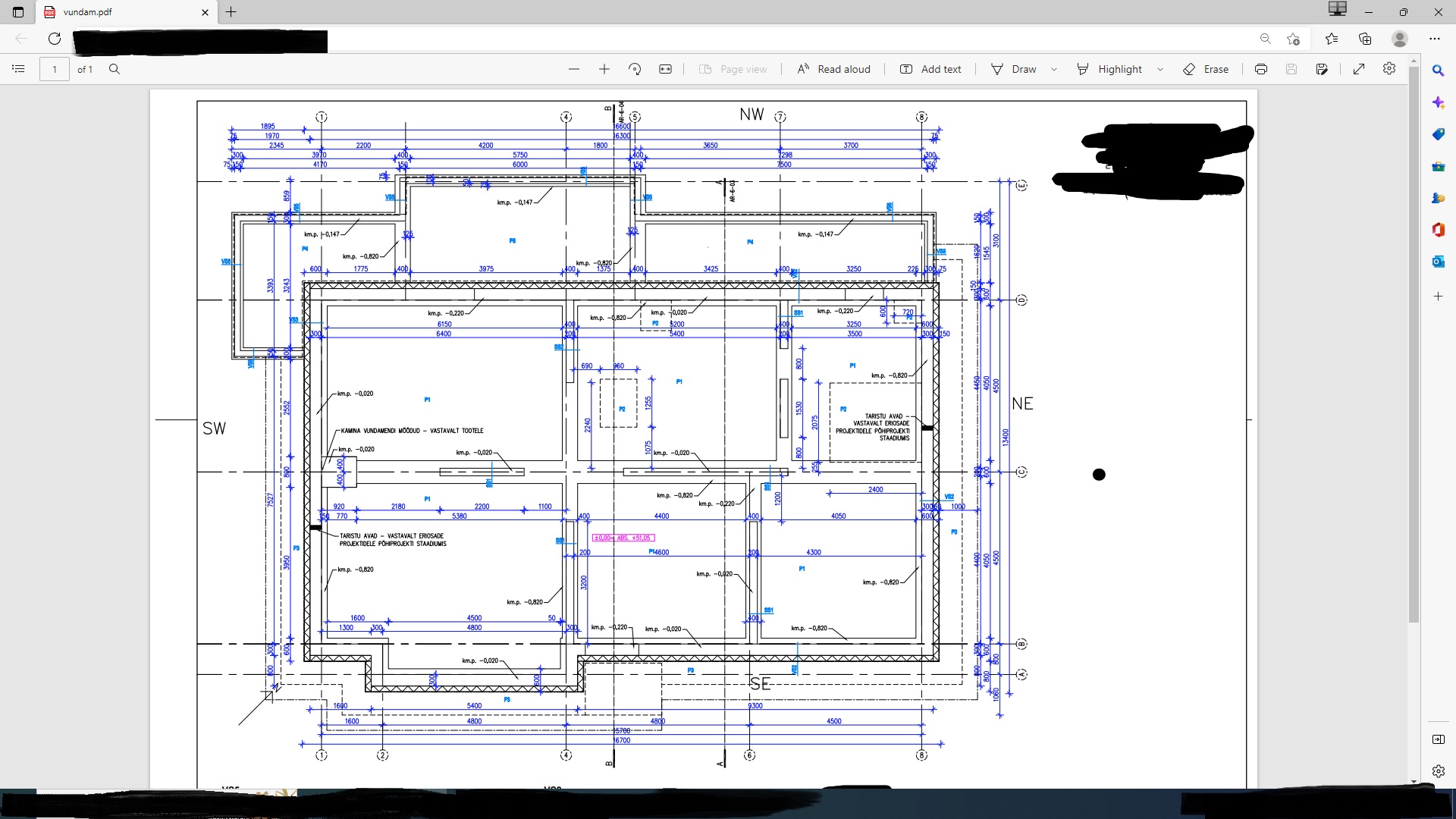This screenshot has width=1456, height=819.
Task: Expand the Draw options dropdown arrow
Action: pyautogui.click(x=1054, y=69)
